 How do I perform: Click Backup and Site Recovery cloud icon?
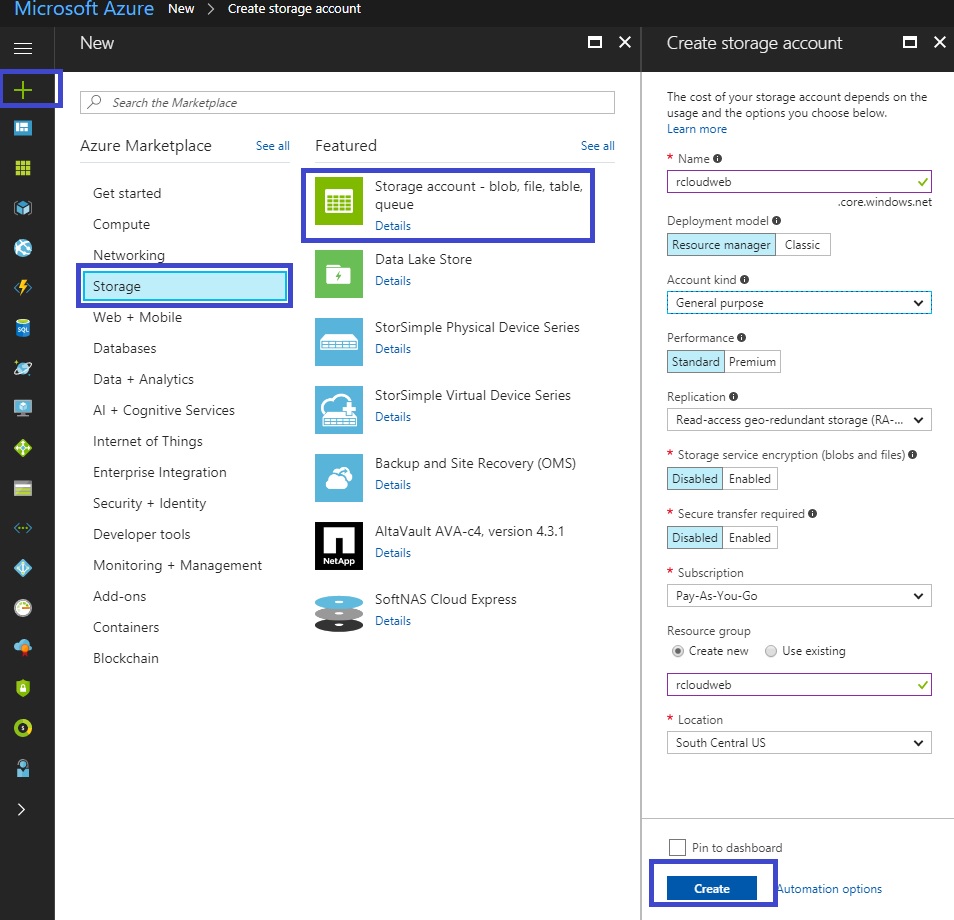(x=339, y=477)
